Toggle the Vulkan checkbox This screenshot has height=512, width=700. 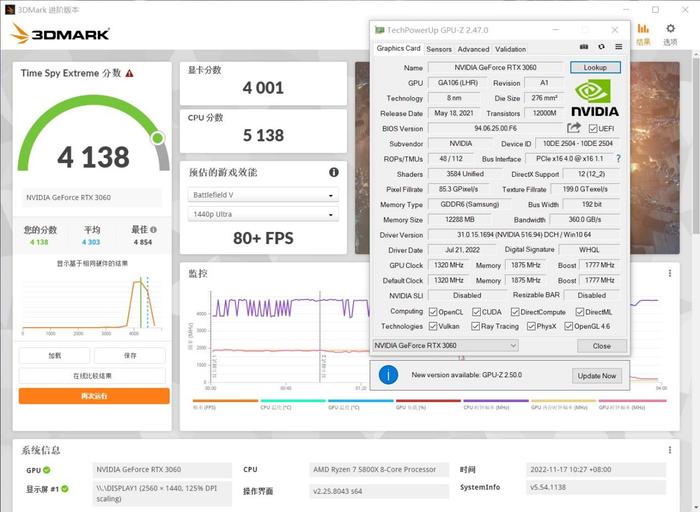pos(433,326)
